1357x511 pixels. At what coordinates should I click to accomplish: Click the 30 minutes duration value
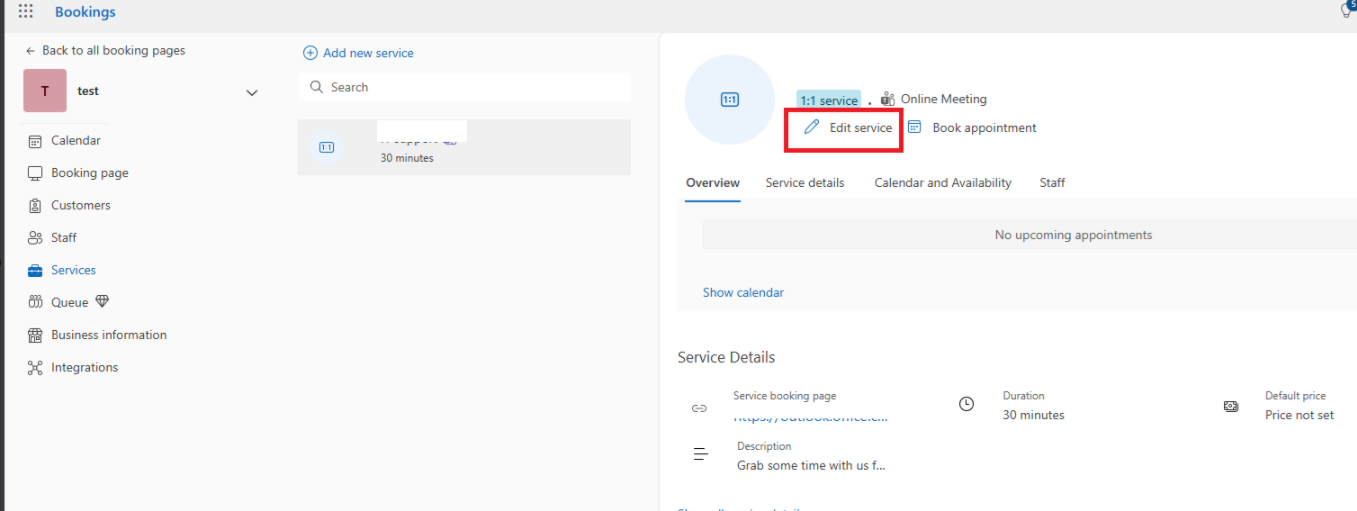[x=1034, y=415]
